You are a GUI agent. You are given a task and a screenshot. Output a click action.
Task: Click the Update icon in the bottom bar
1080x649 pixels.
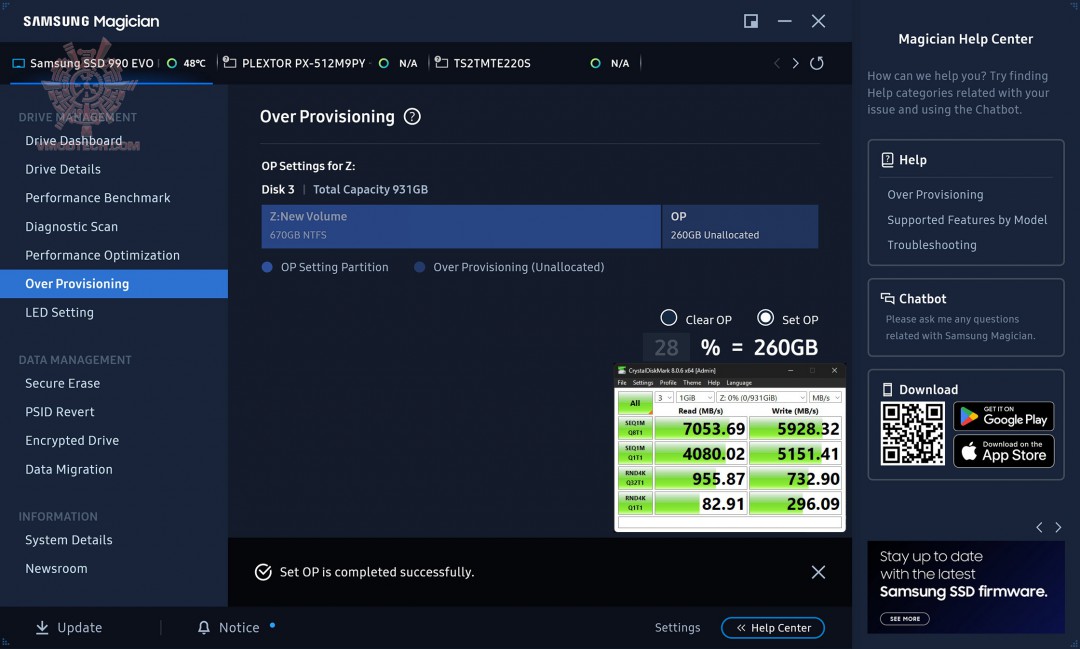(42, 627)
